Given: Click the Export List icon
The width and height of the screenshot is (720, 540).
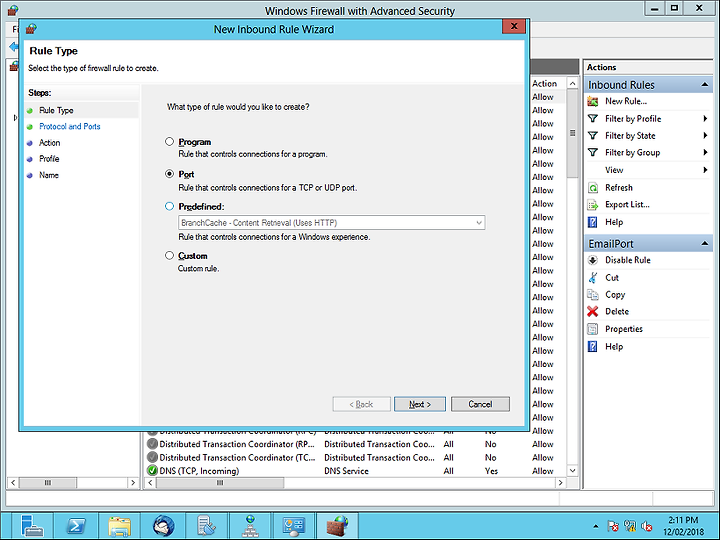Looking at the screenshot, I should (593, 205).
